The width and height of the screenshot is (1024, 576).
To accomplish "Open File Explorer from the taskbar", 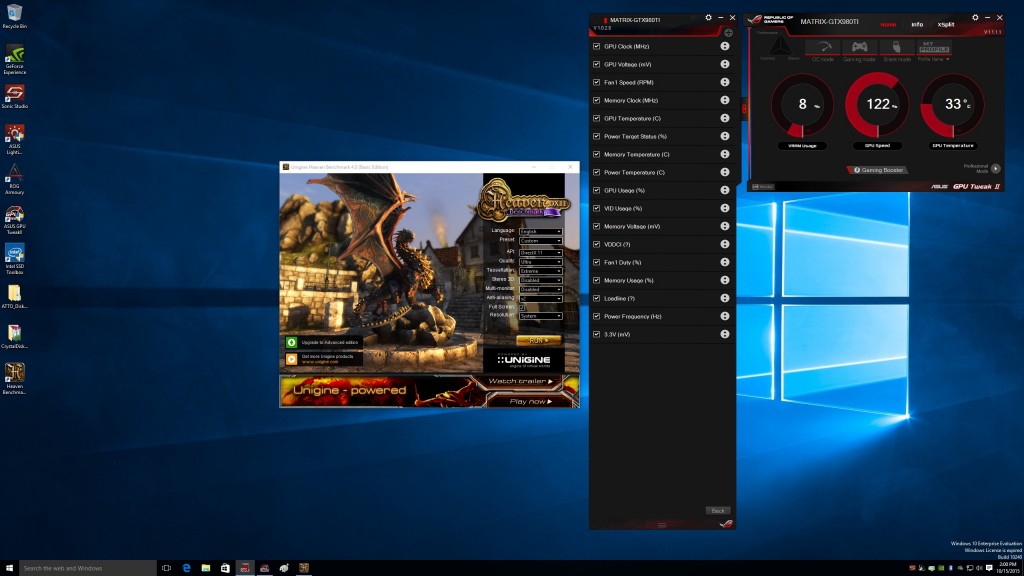I will (206, 568).
